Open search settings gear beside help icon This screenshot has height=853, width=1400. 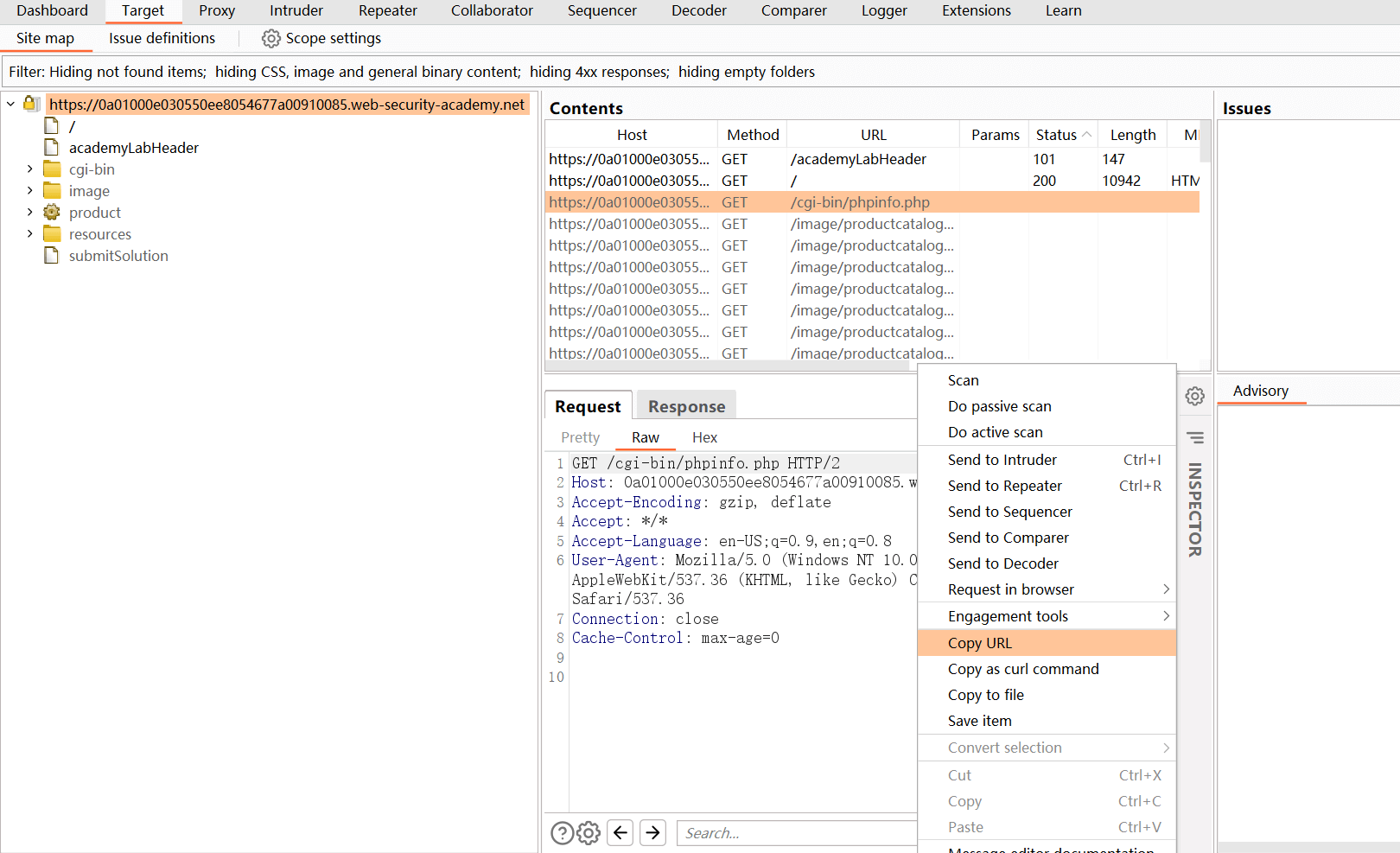(589, 833)
